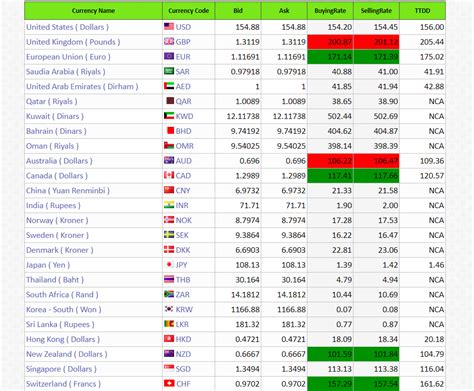Click Kuwait bid value 12.11738

[x=243, y=116]
